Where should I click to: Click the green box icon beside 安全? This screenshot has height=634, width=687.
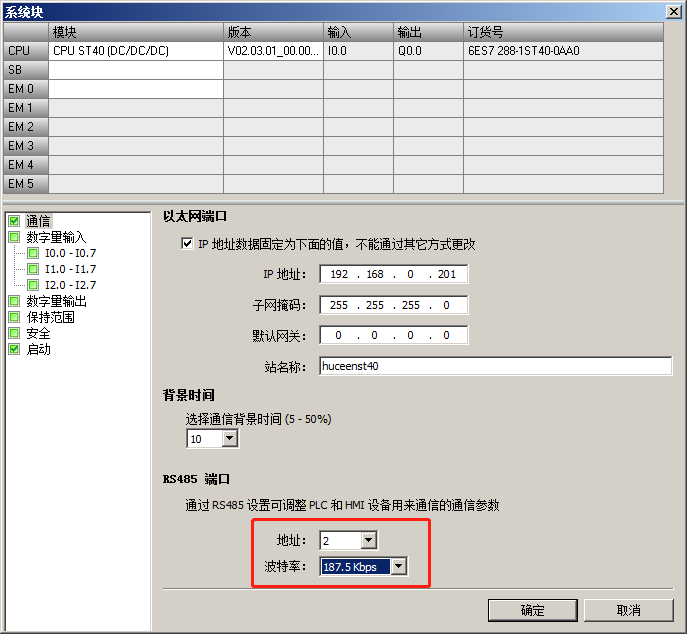click(14, 333)
